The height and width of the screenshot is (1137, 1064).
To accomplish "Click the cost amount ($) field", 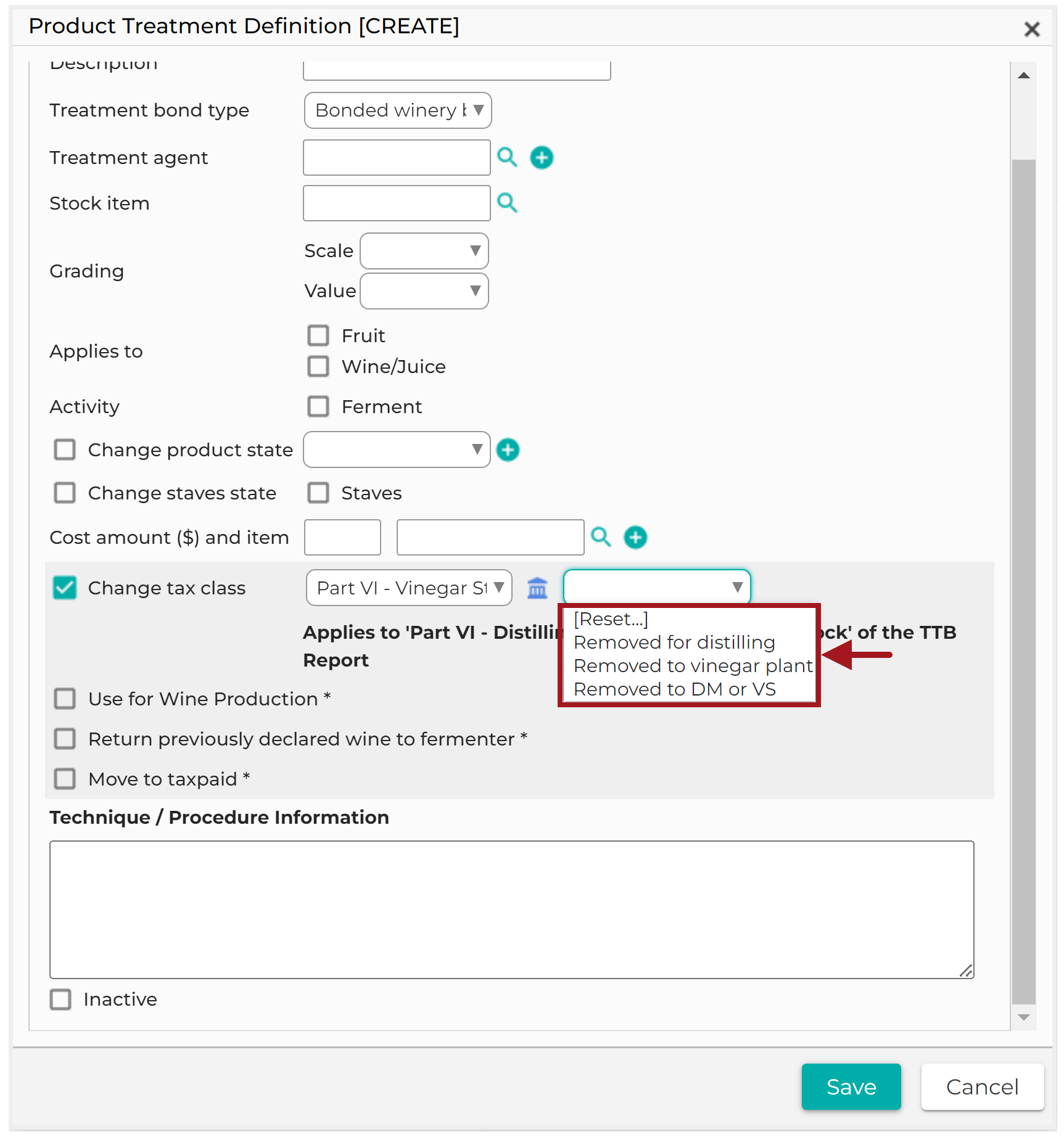I will pos(342,537).
